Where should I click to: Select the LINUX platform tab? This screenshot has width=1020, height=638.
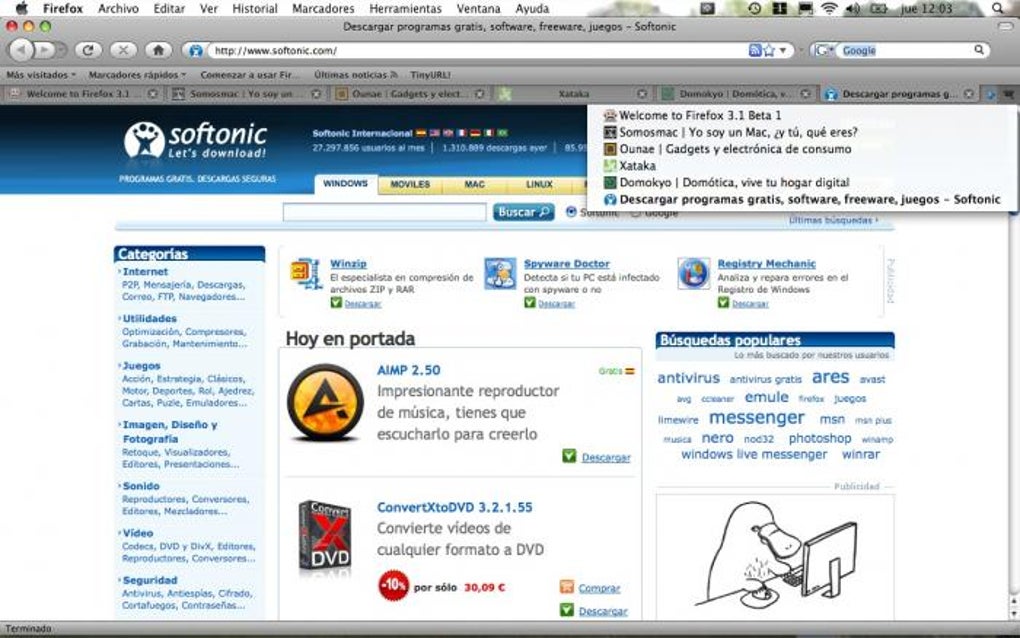(539, 185)
